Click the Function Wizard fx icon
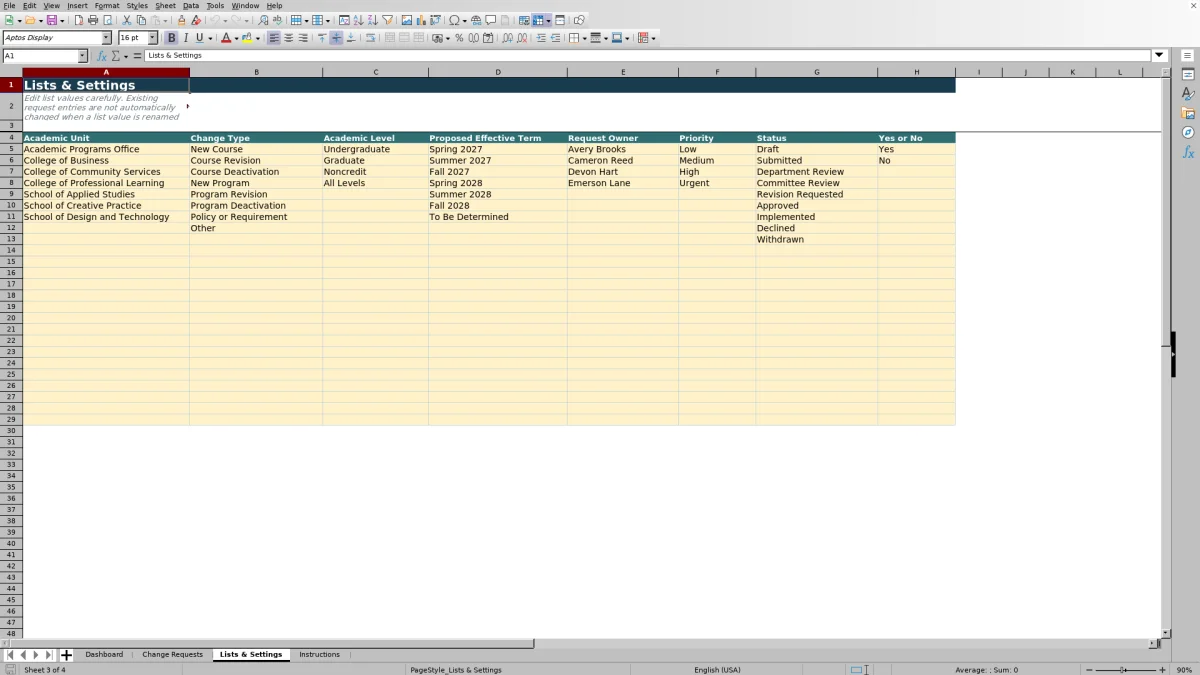Viewport: 1200px width, 675px height. point(101,56)
